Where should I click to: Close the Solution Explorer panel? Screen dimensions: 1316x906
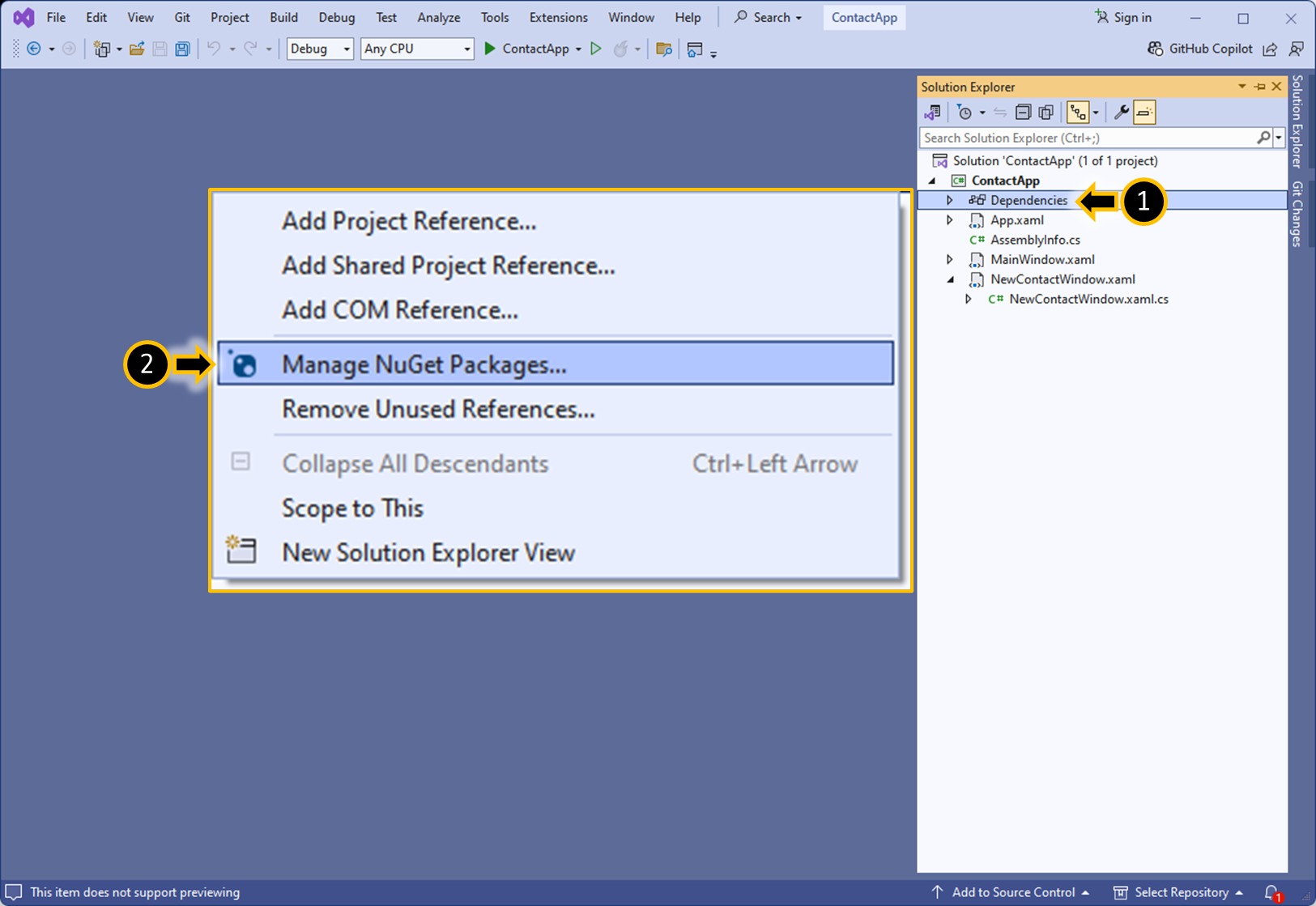pos(1277,86)
